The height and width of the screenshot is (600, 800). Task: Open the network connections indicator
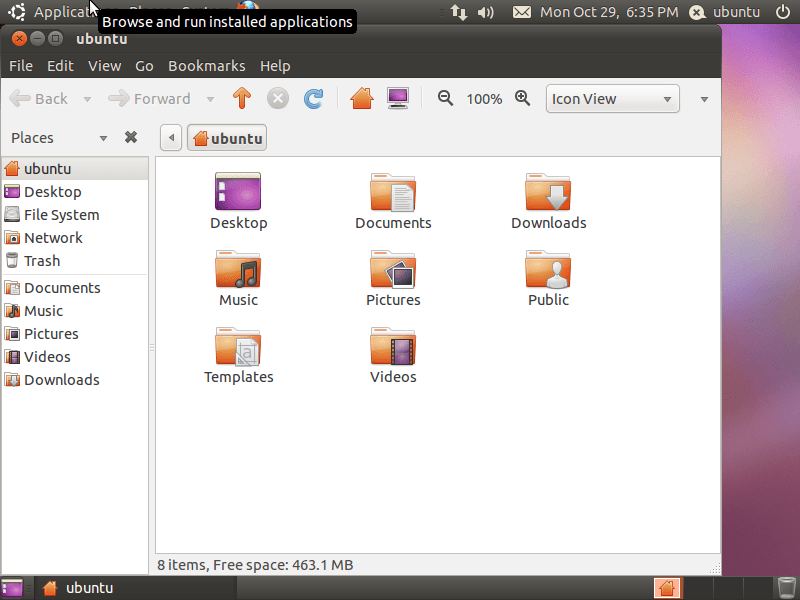pos(459,12)
